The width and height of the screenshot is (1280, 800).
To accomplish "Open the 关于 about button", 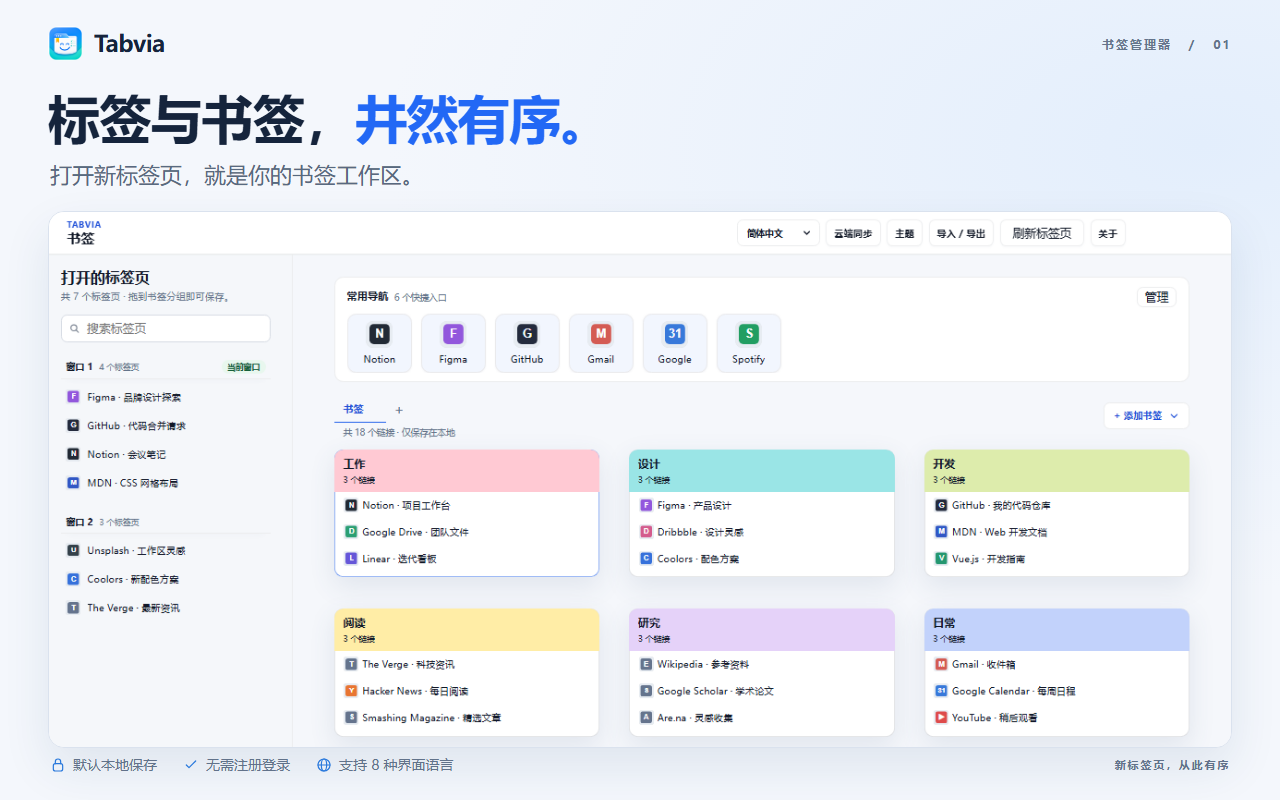I will click(x=1108, y=233).
